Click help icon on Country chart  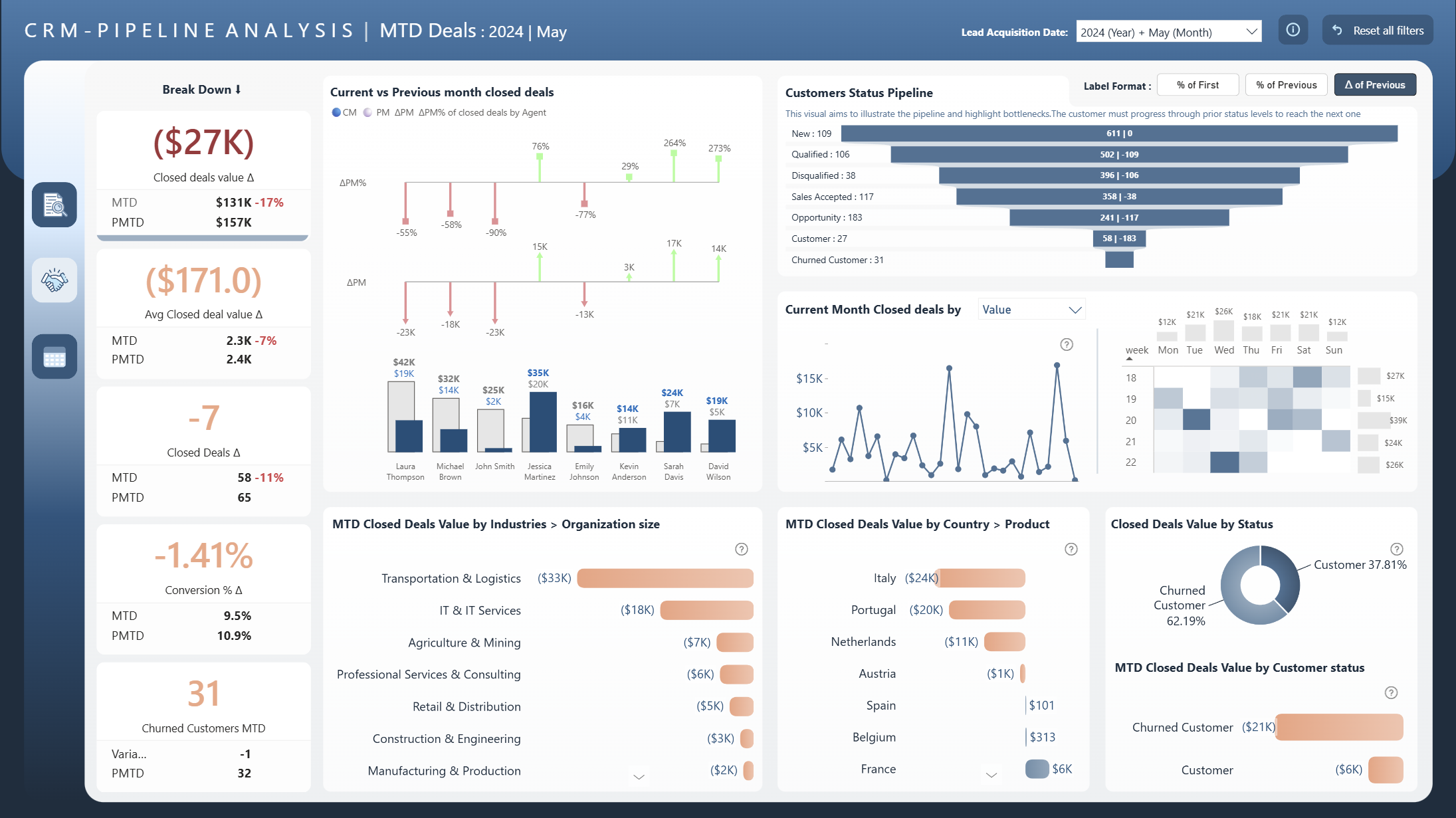pos(1071,549)
